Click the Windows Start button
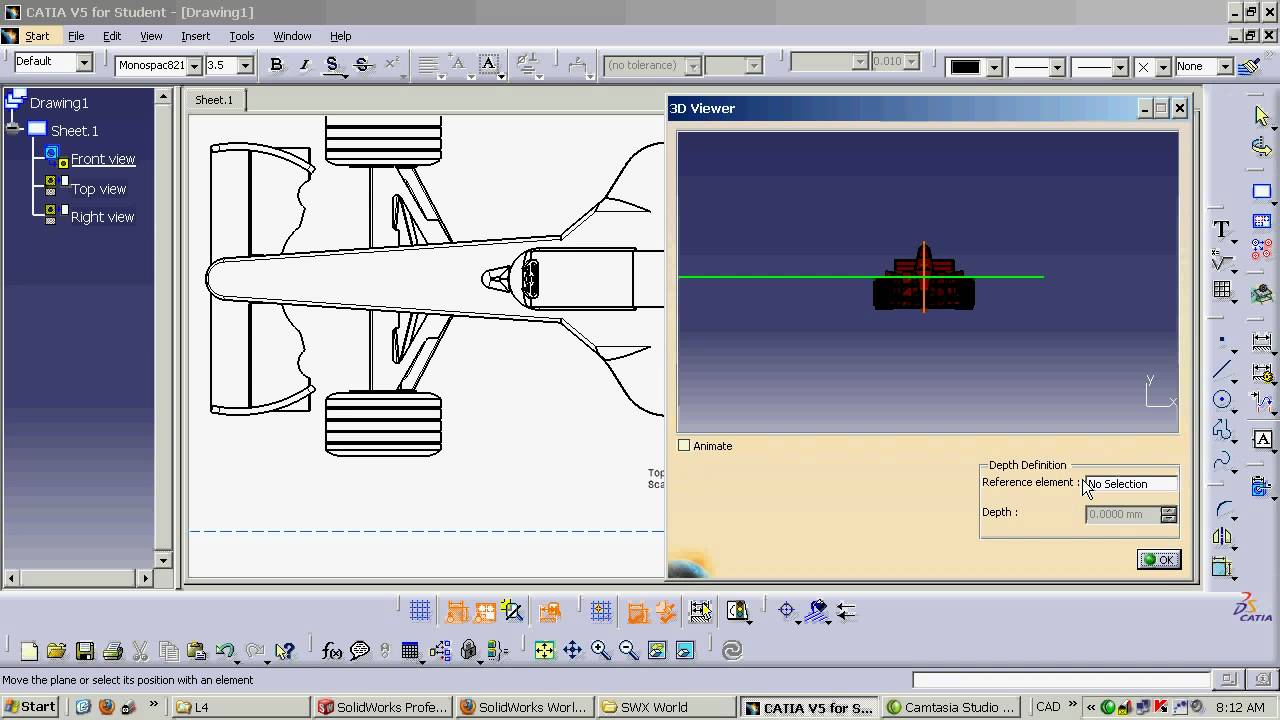 [x=30, y=707]
